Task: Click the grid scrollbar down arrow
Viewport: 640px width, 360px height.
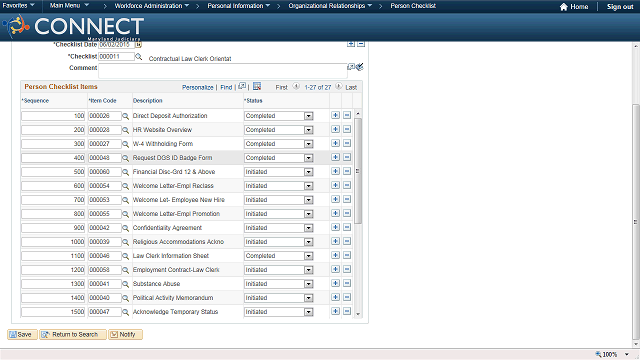Action: pyautogui.click(x=358, y=314)
